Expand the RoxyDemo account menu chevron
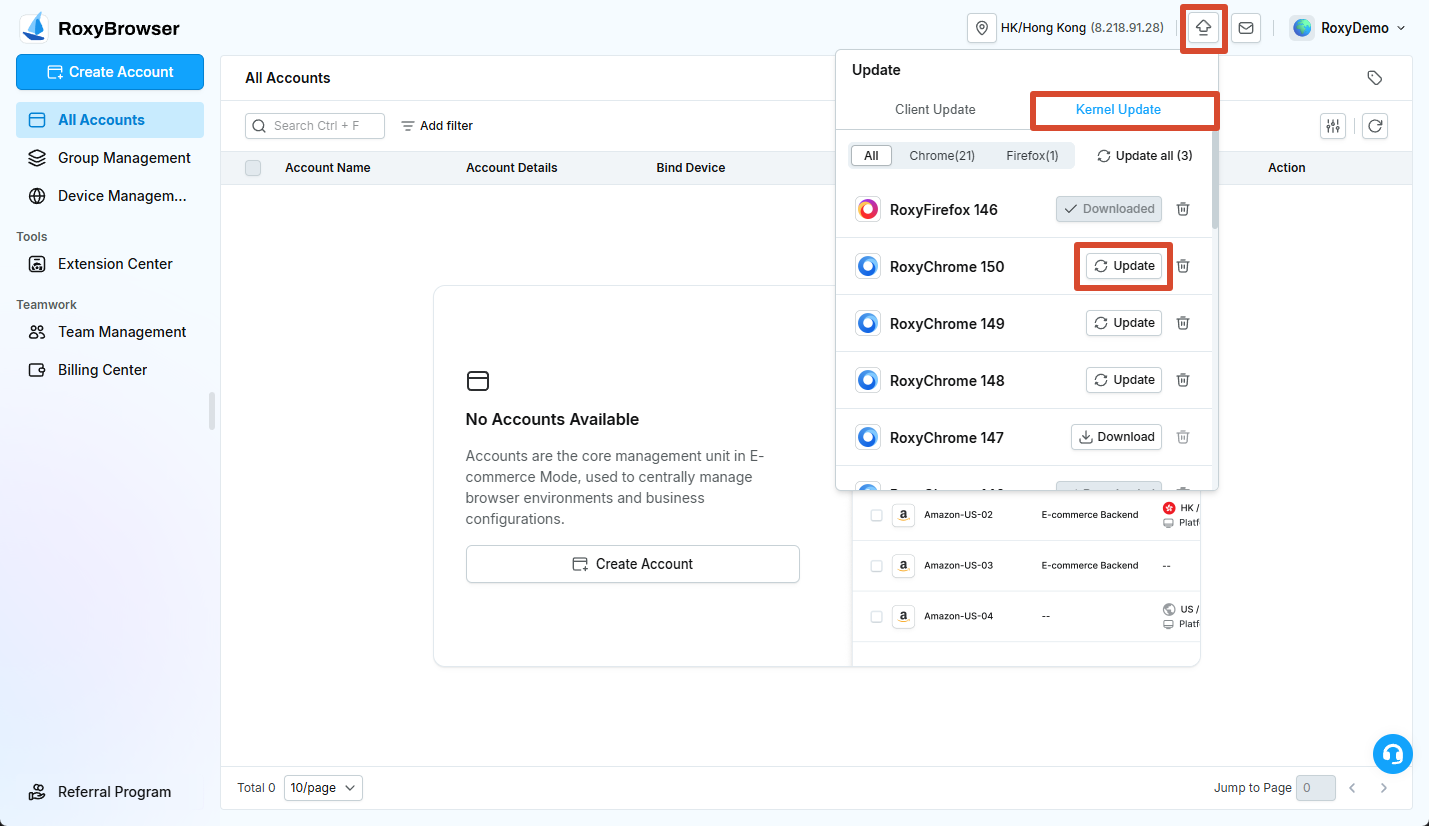This screenshot has height=826, width=1429. point(1401,28)
